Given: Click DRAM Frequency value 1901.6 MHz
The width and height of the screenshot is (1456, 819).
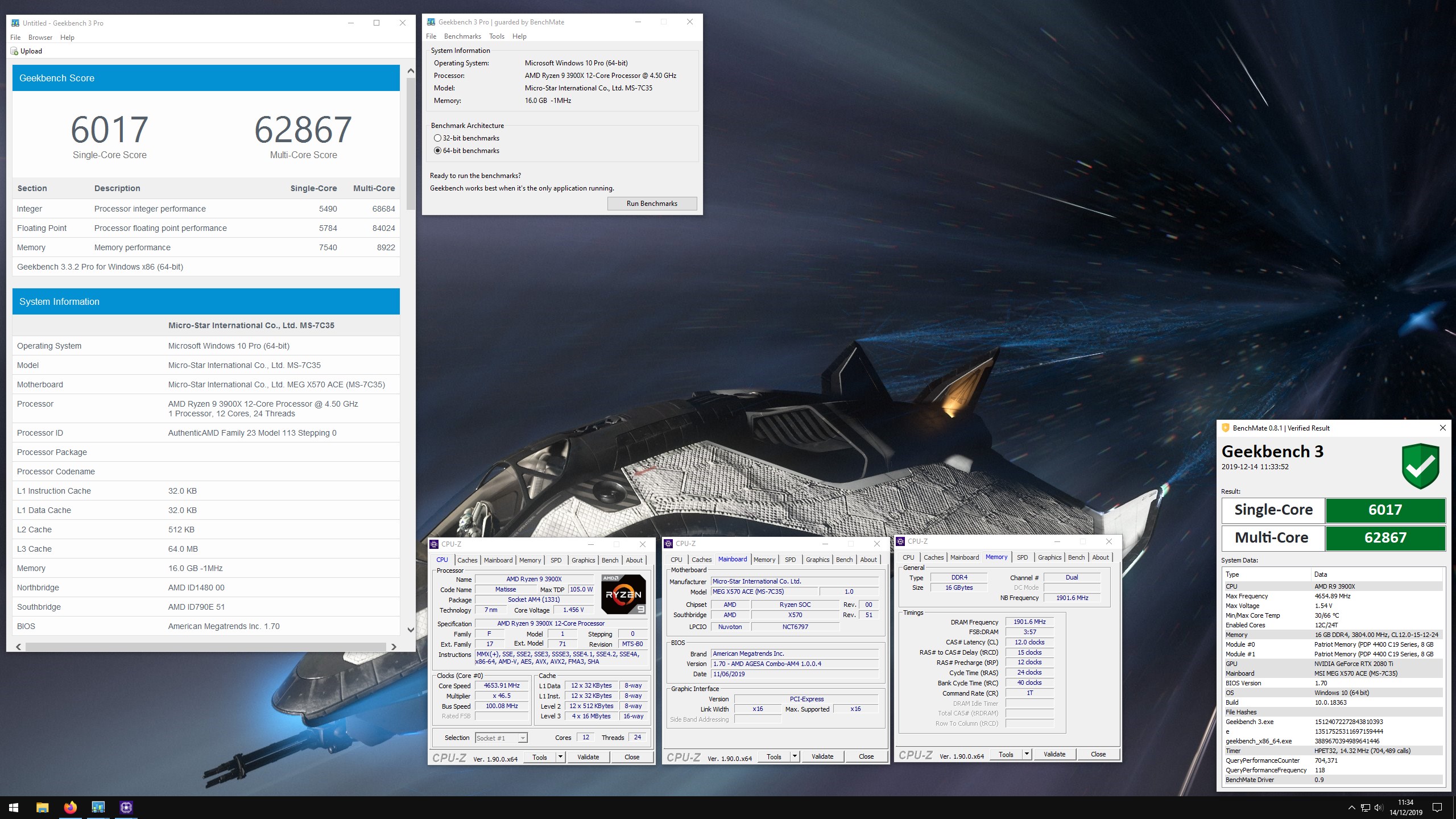Looking at the screenshot, I should point(1029,622).
